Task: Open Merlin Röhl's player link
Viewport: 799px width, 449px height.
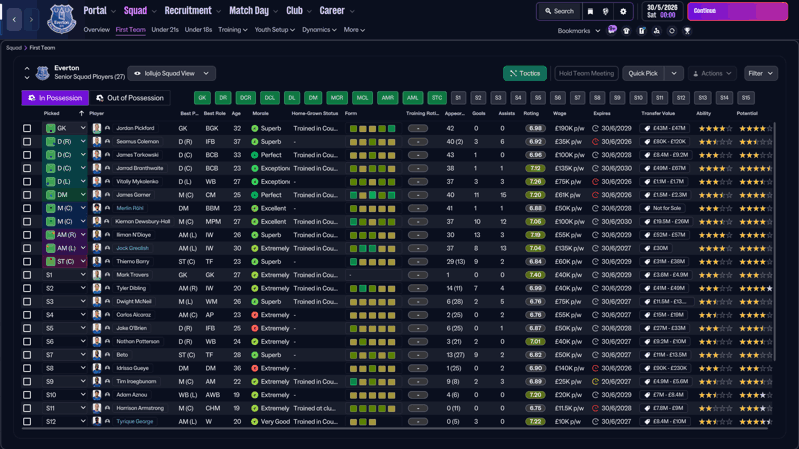Action: [x=130, y=208]
